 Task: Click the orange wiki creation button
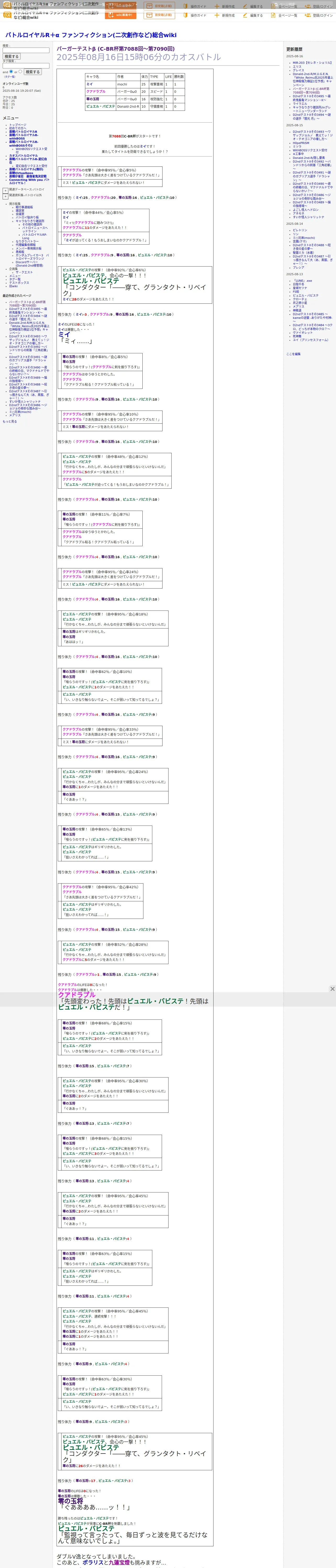click(x=120, y=15)
